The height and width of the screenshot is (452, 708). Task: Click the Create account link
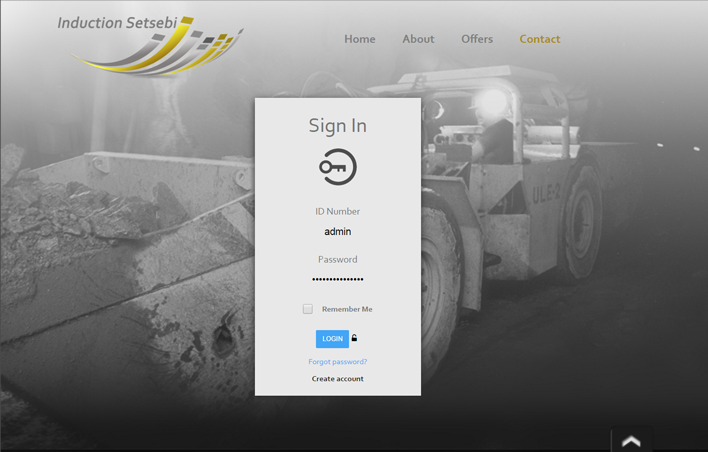(x=337, y=379)
